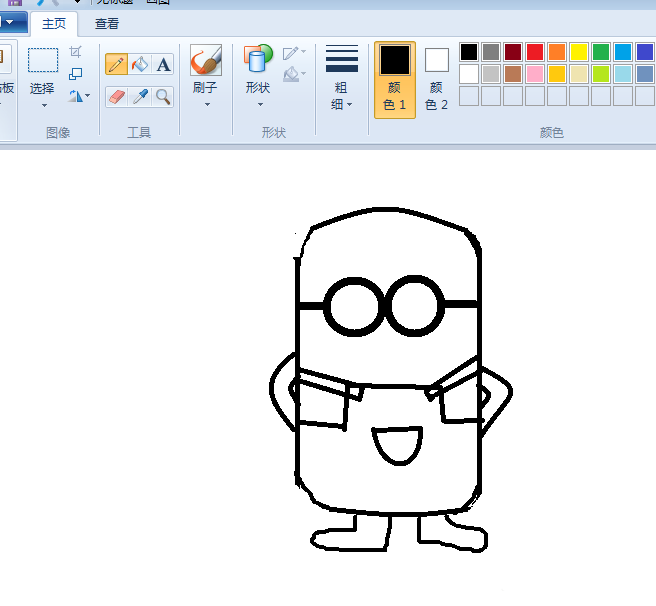Select 颜色 2 background color button

click(436, 80)
